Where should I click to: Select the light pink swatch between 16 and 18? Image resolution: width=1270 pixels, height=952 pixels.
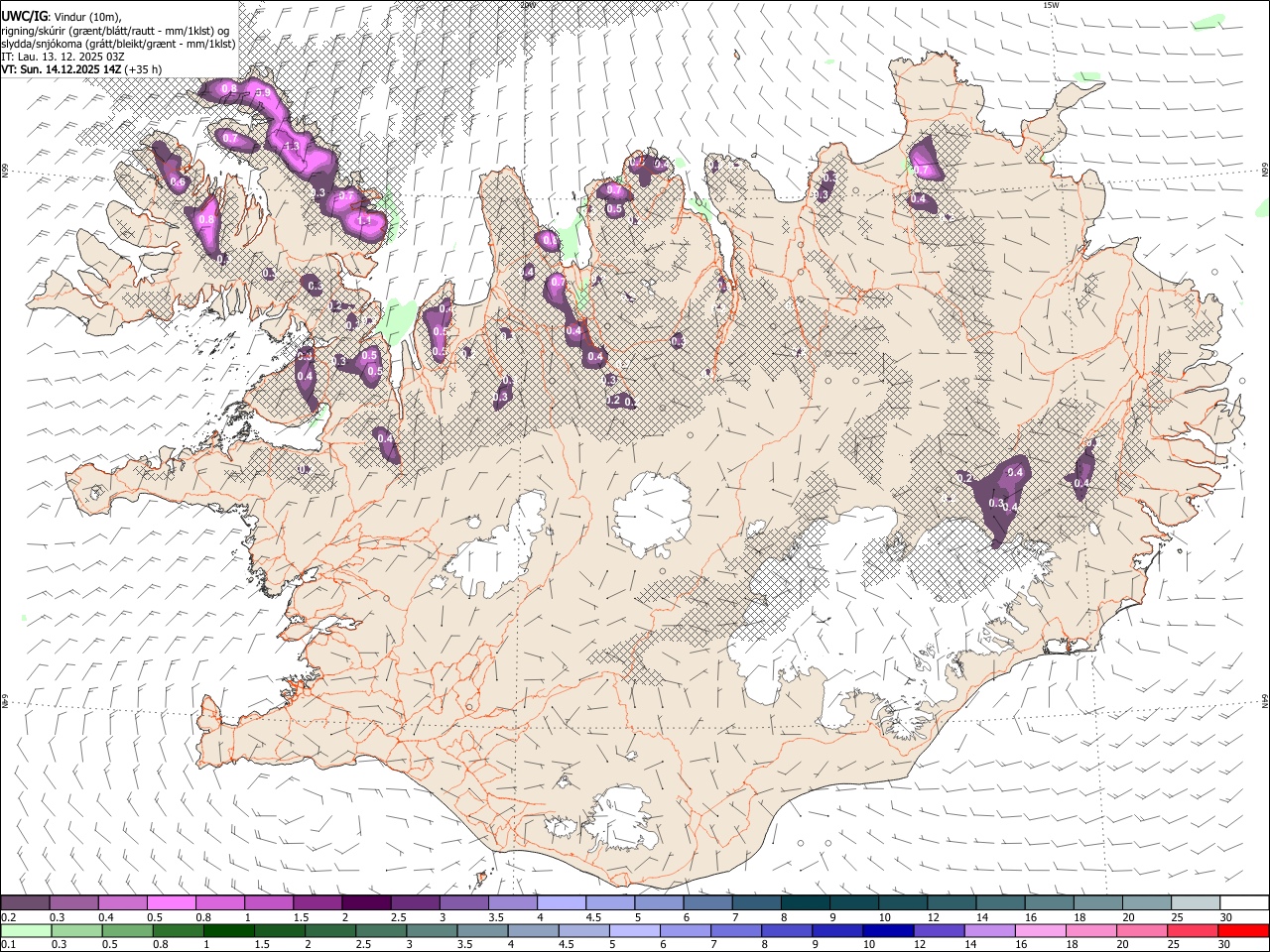(x=1040, y=930)
